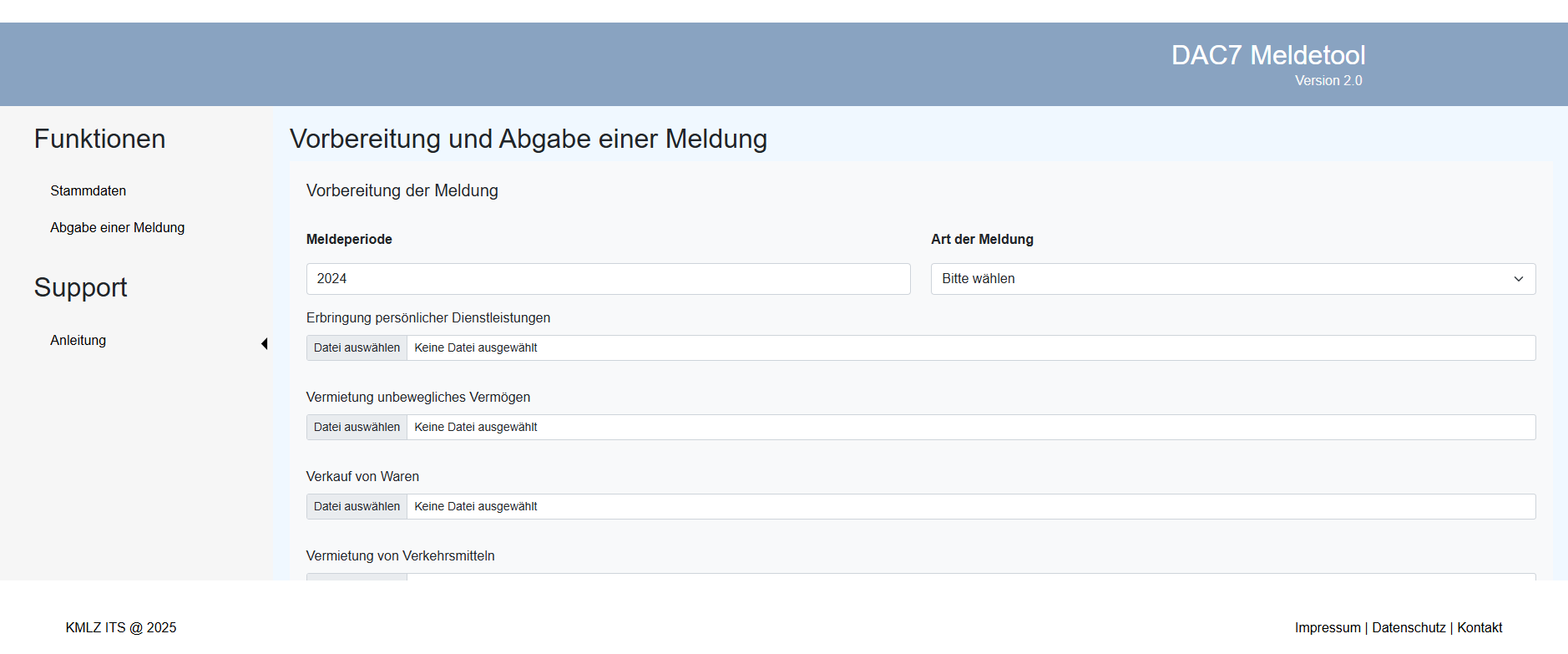Open the Datenschutz page

tap(1409, 627)
